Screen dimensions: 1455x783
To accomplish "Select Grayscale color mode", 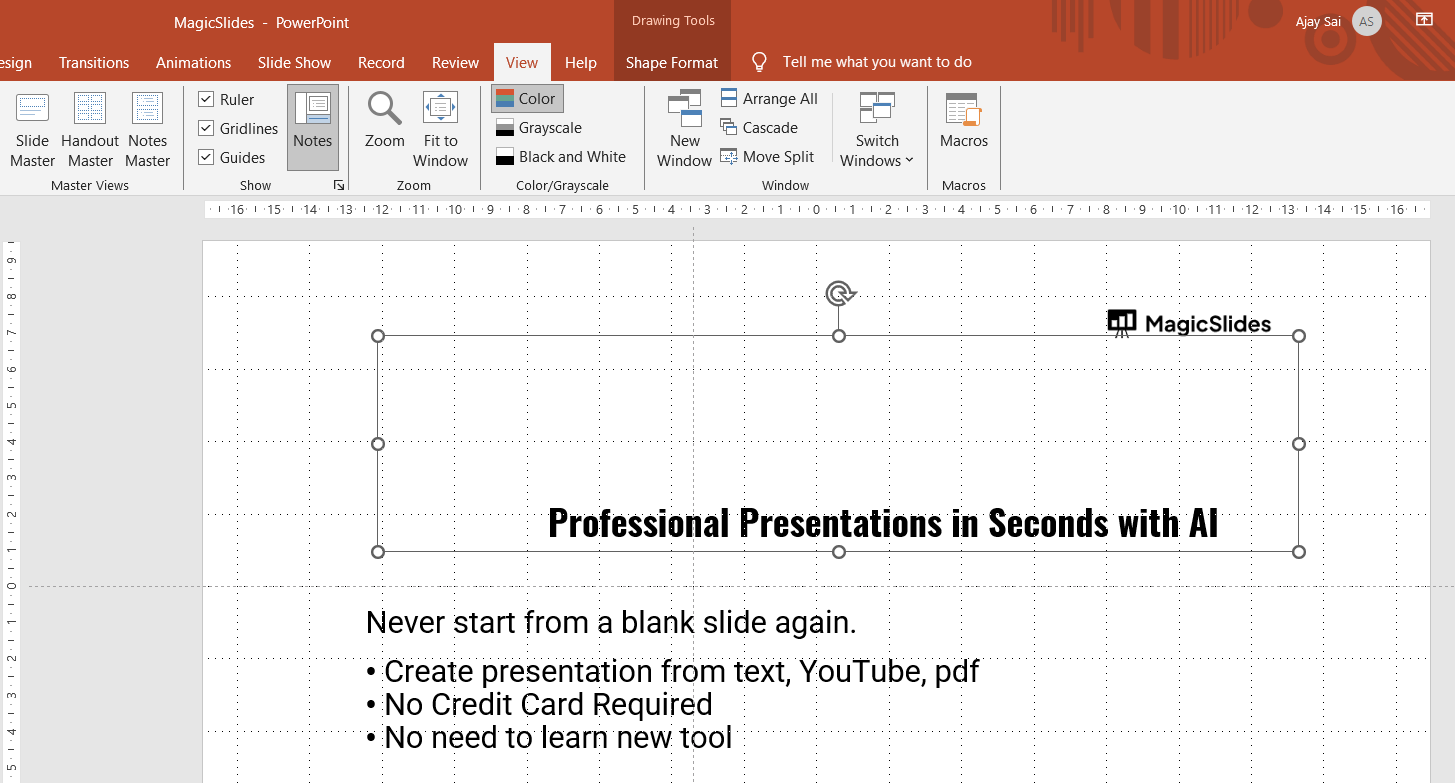I will coord(539,127).
